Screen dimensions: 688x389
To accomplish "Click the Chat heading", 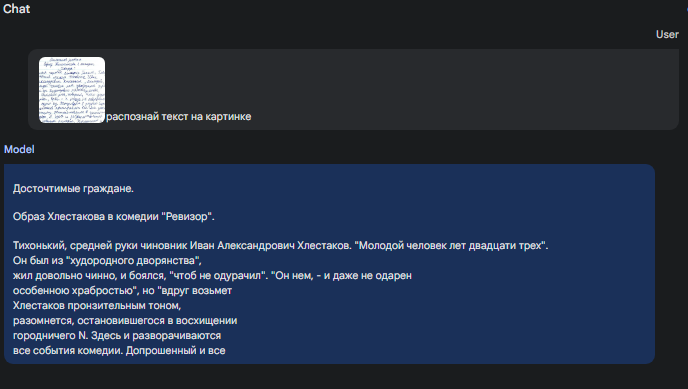I will 17,9.
